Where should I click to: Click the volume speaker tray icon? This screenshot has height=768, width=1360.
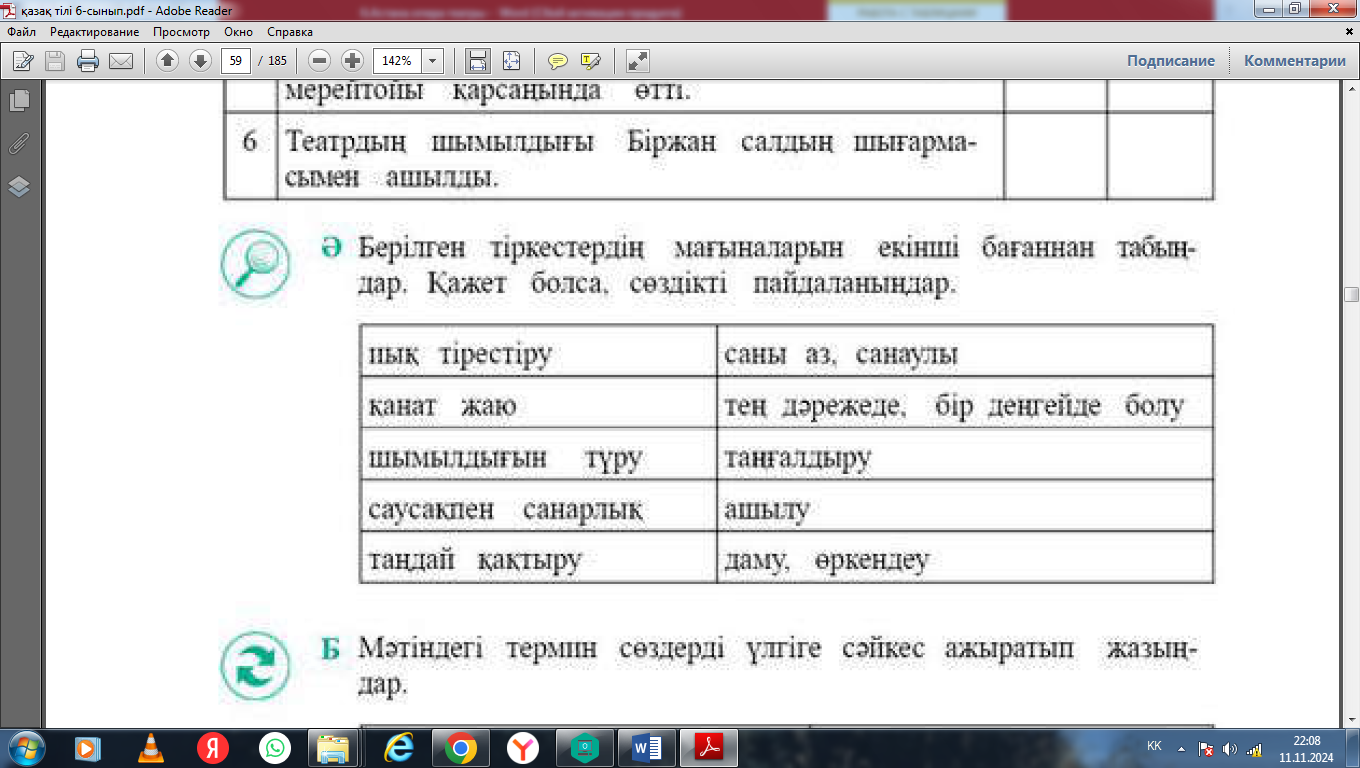tap(1229, 748)
